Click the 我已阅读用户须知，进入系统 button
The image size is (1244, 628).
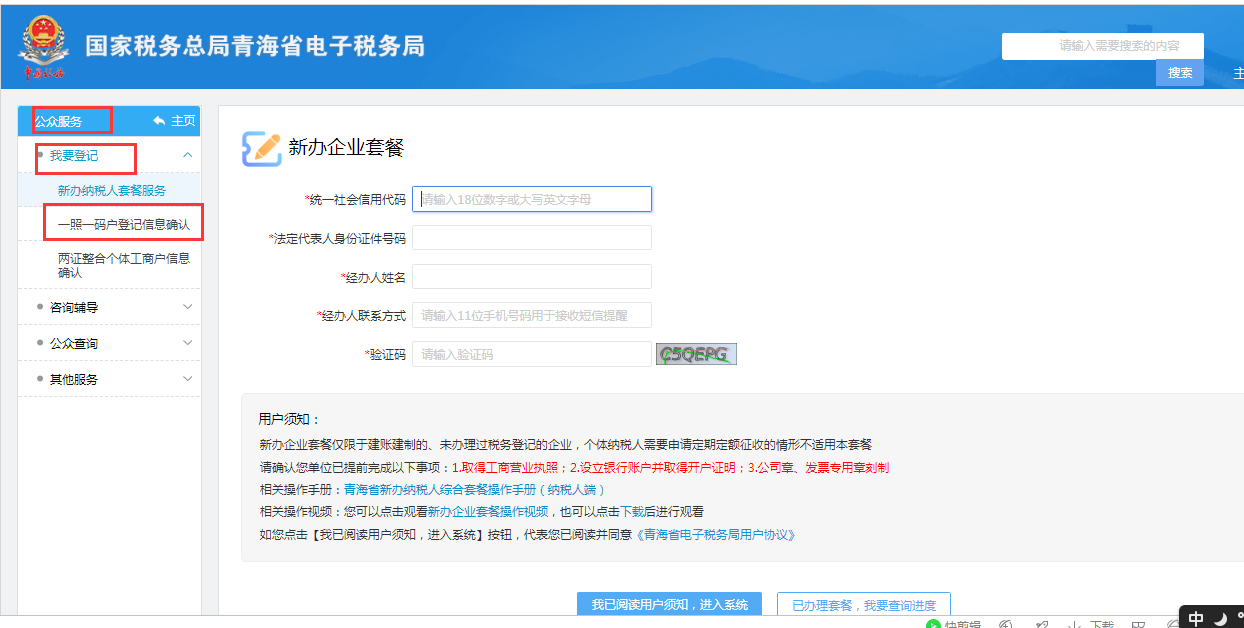point(668,604)
